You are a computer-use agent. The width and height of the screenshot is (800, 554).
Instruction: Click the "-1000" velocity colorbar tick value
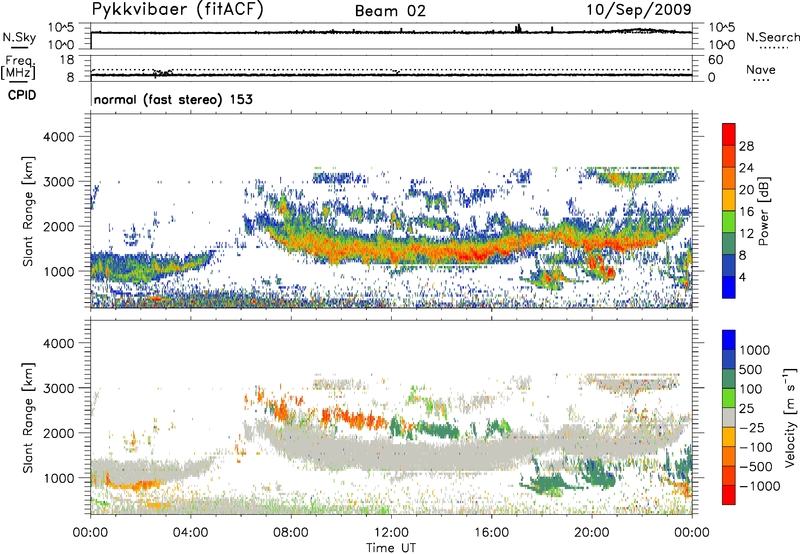tap(760, 486)
